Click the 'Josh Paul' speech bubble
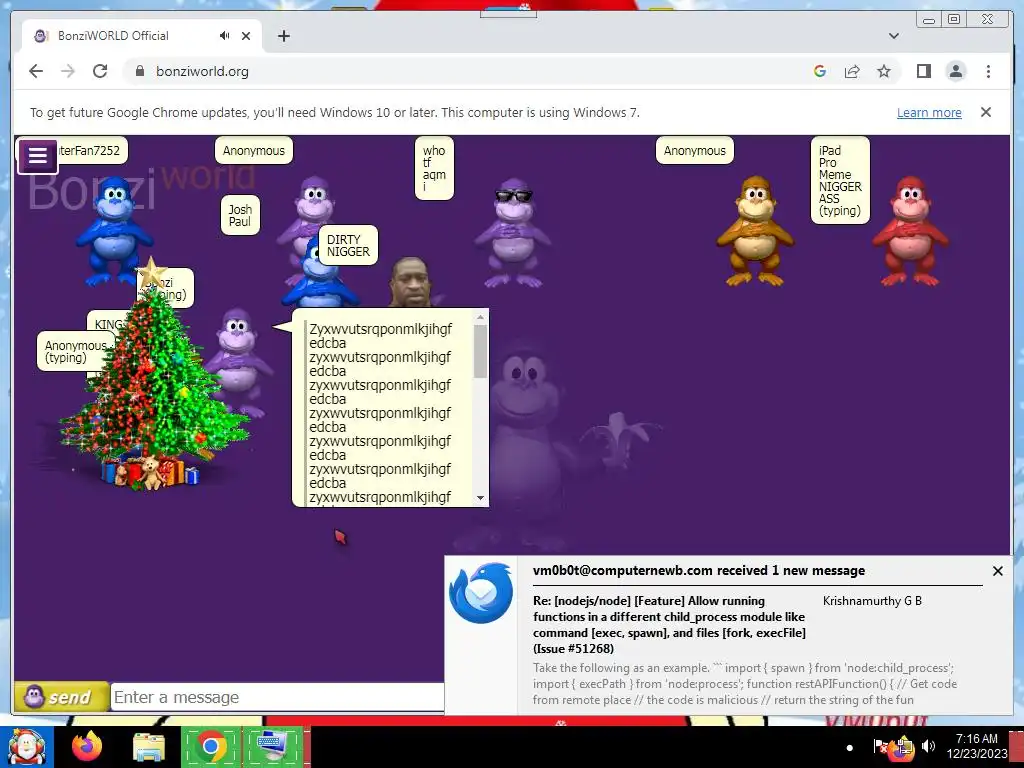This screenshot has height=768, width=1024. pyautogui.click(x=240, y=216)
